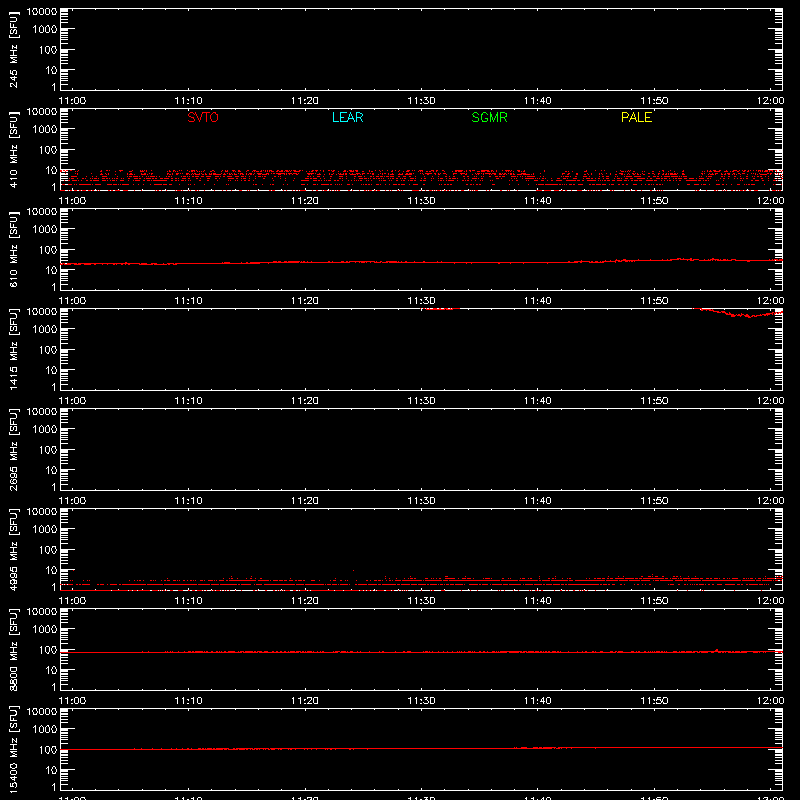Click the 11:50 tick under the 610 MHz panel
The height and width of the screenshot is (800, 800).
(654, 301)
